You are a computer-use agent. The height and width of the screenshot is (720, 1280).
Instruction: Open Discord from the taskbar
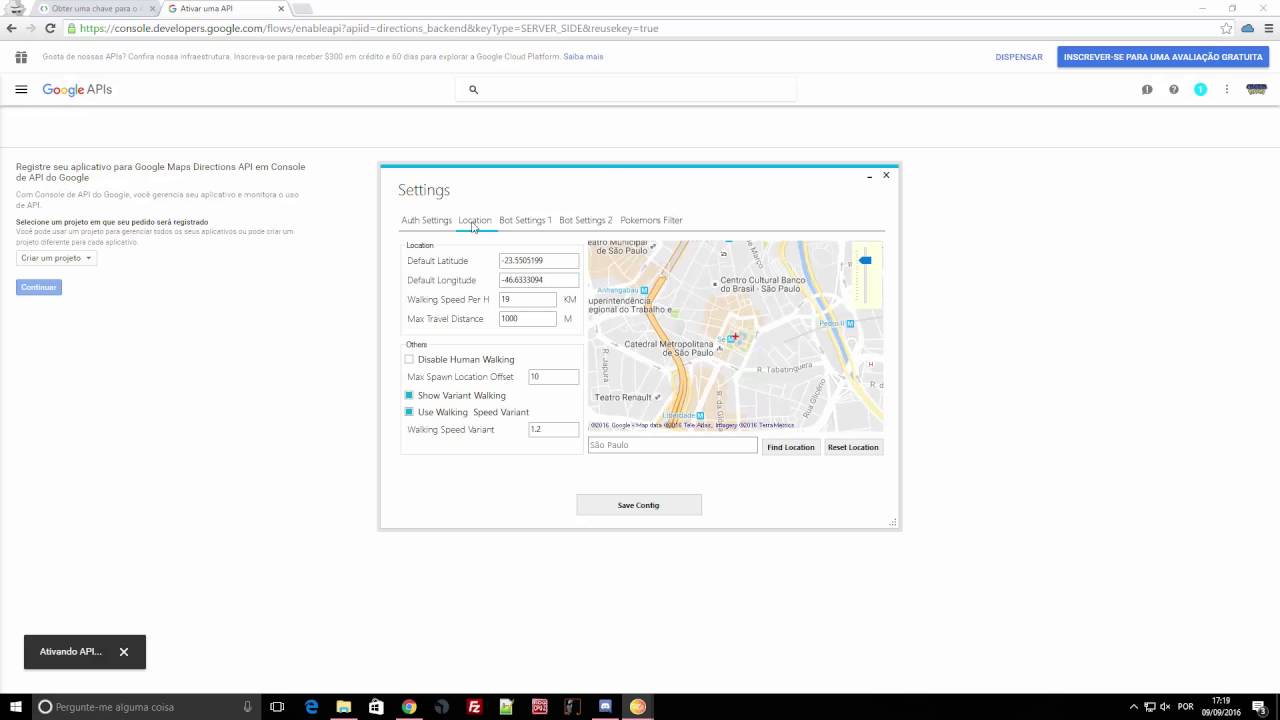click(x=605, y=707)
